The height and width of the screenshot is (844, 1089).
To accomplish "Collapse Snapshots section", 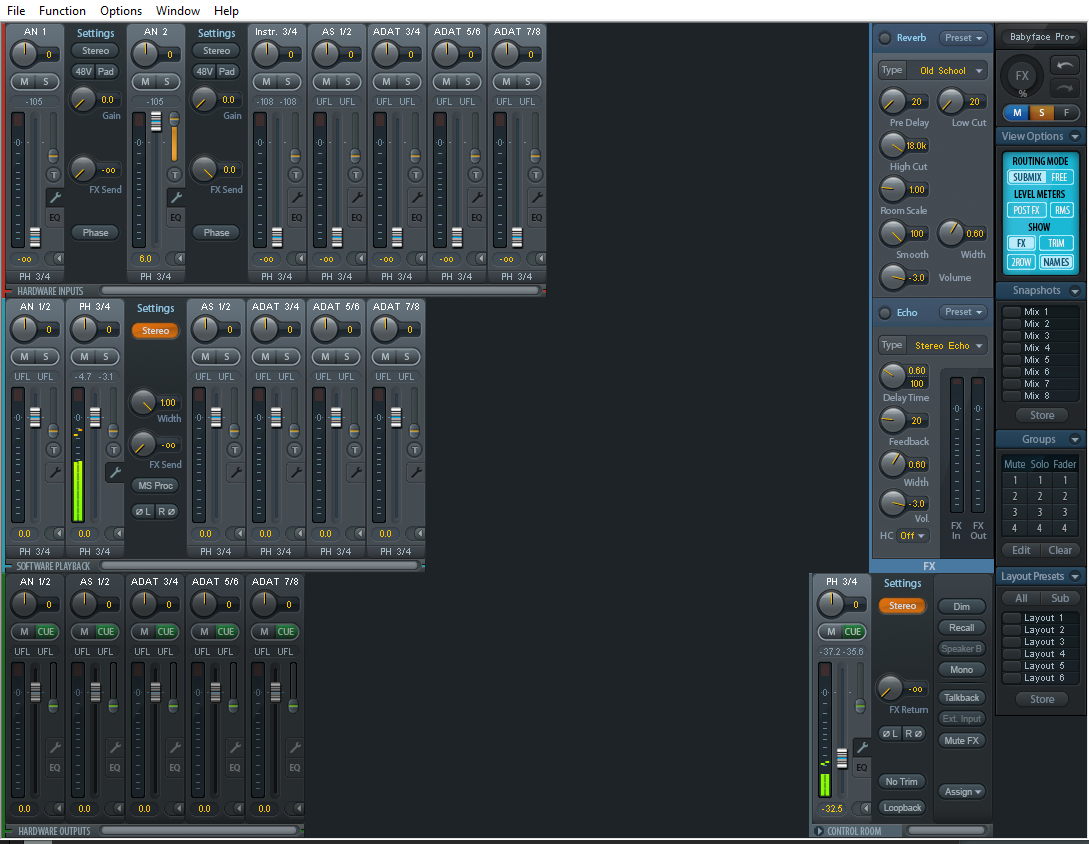I will [1075, 290].
